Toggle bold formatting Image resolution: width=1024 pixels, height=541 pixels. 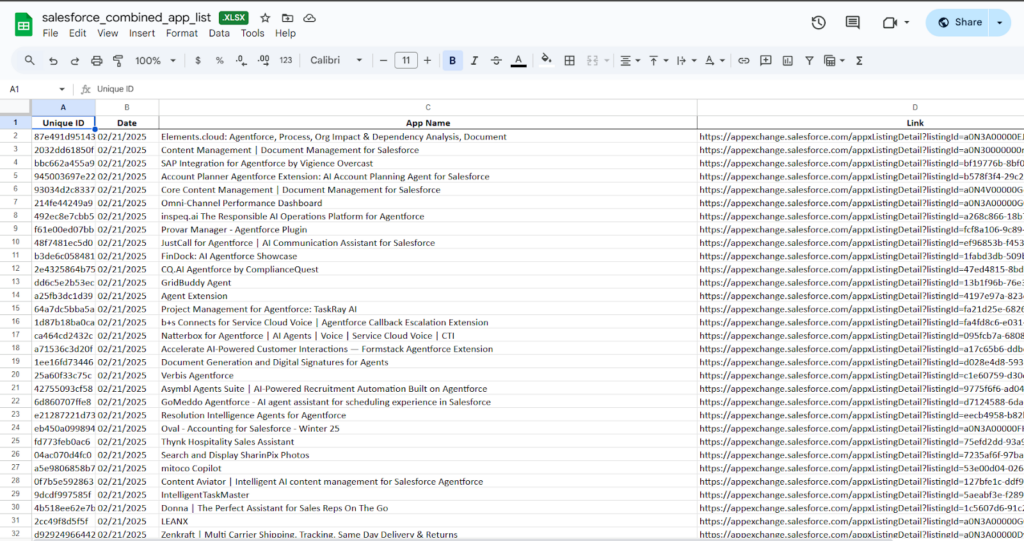click(x=452, y=61)
